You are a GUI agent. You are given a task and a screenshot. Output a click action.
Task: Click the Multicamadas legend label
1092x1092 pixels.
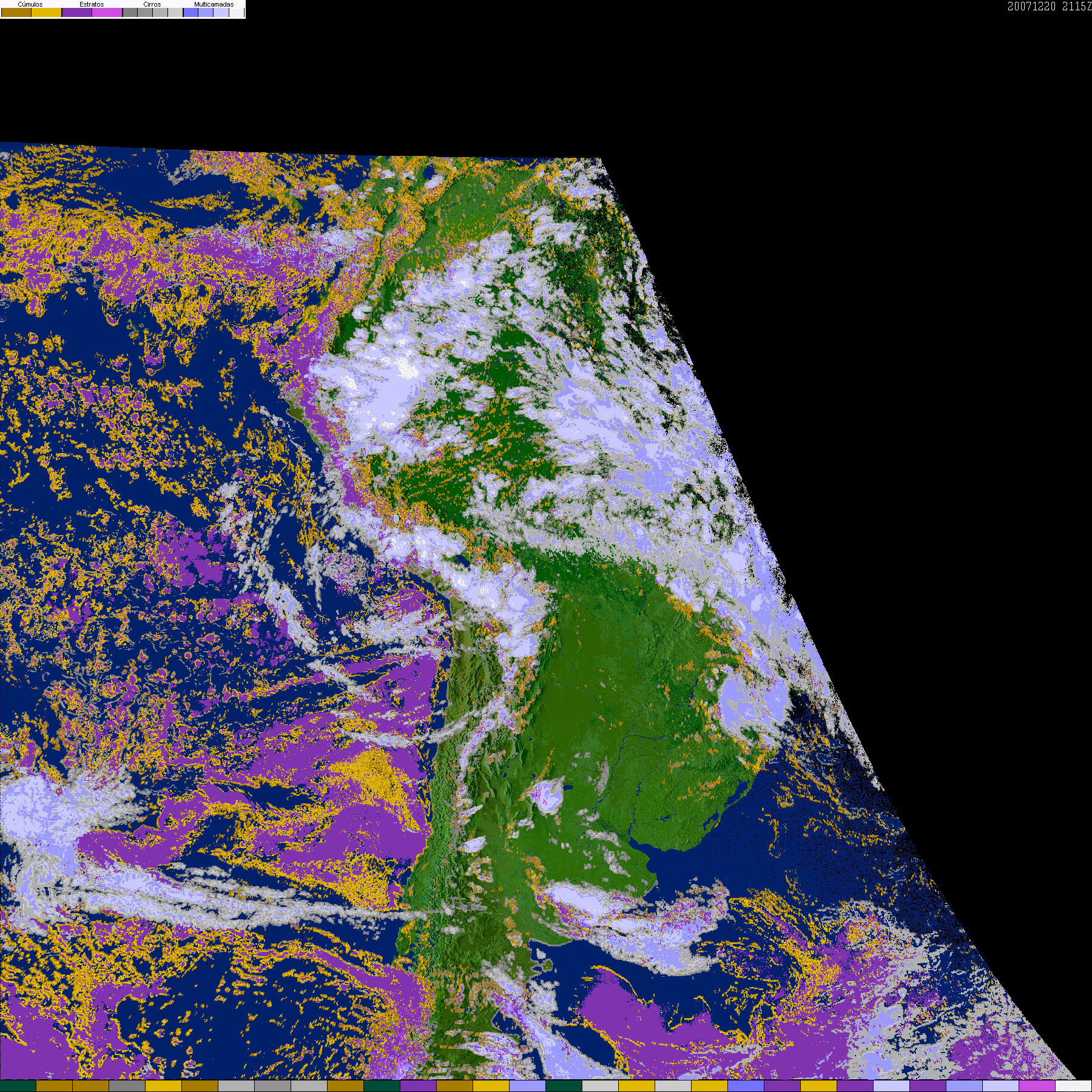click(x=214, y=4)
